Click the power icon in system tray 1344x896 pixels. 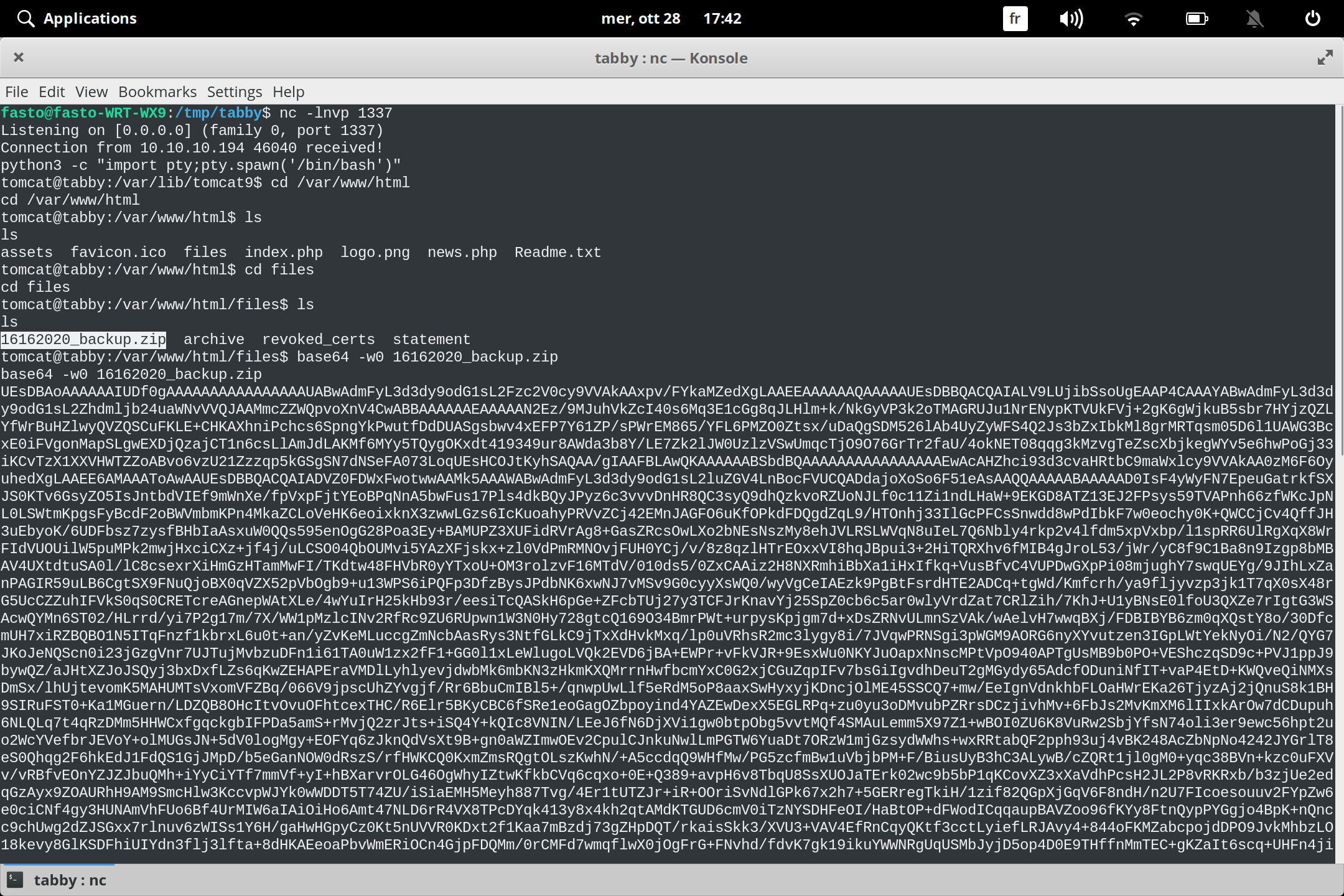[x=1313, y=18]
